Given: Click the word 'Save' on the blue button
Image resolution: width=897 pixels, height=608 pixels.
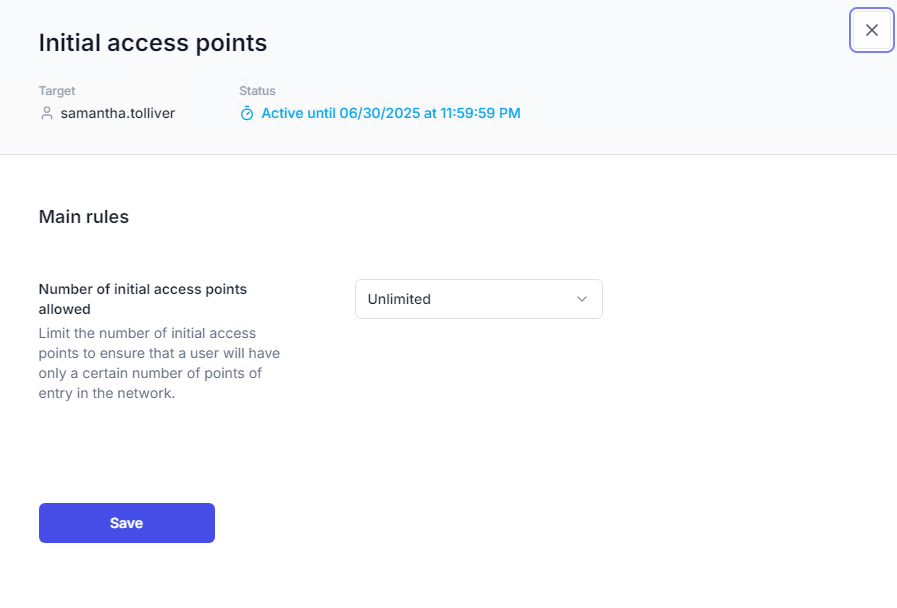Looking at the screenshot, I should (x=127, y=523).
